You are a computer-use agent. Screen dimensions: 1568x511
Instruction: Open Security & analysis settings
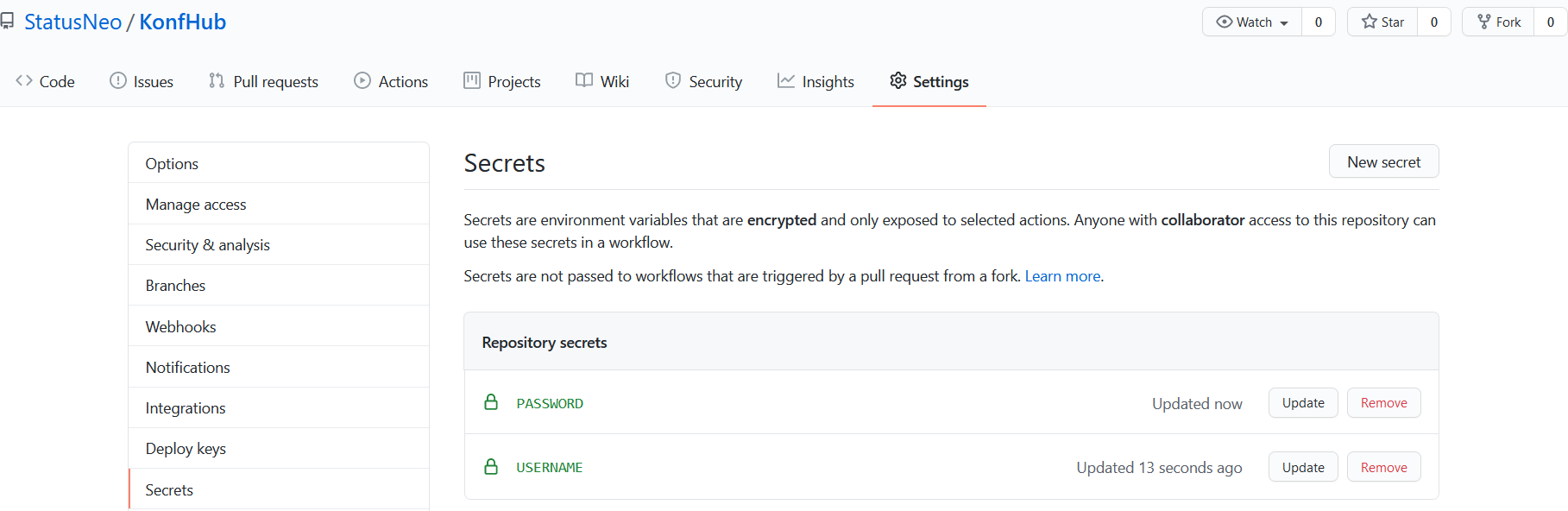[279, 244]
